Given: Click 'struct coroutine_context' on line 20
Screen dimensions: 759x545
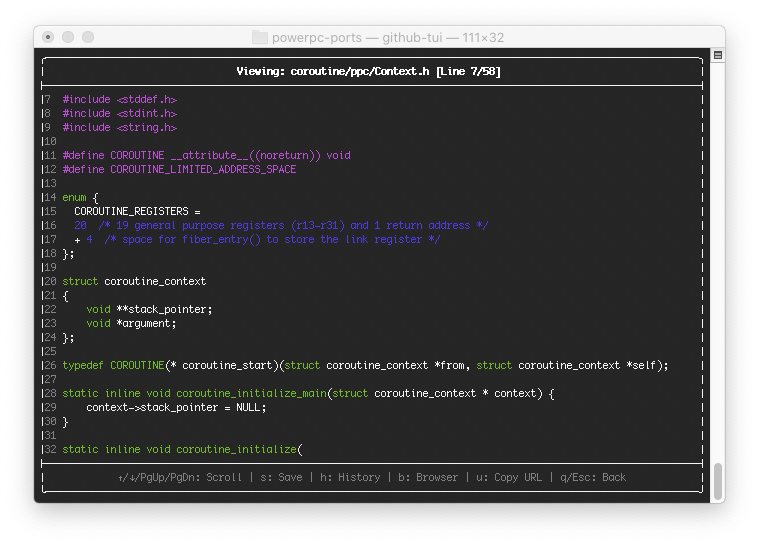Looking at the screenshot, I should [134, 281].
